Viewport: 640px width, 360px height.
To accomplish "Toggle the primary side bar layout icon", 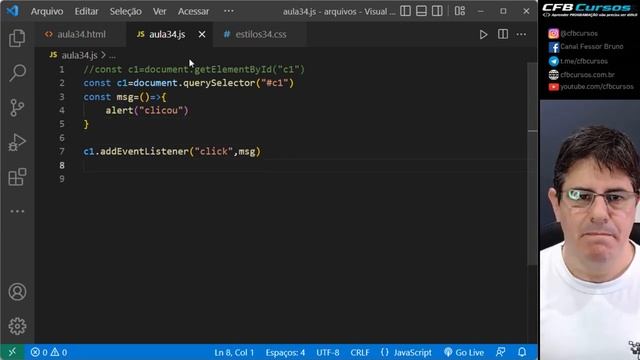I will click(x=405, y=11).
